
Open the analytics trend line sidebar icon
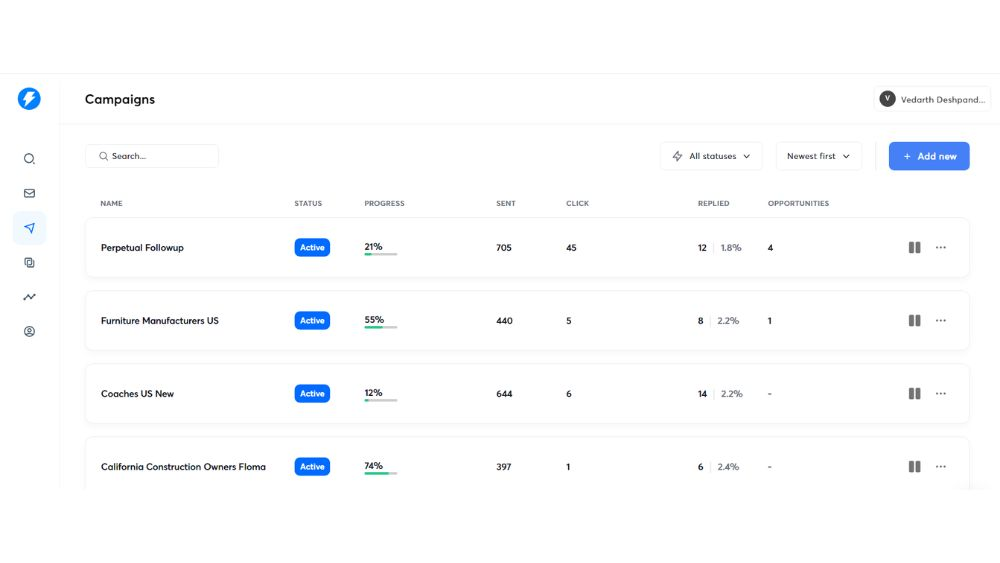click(29, 297)
